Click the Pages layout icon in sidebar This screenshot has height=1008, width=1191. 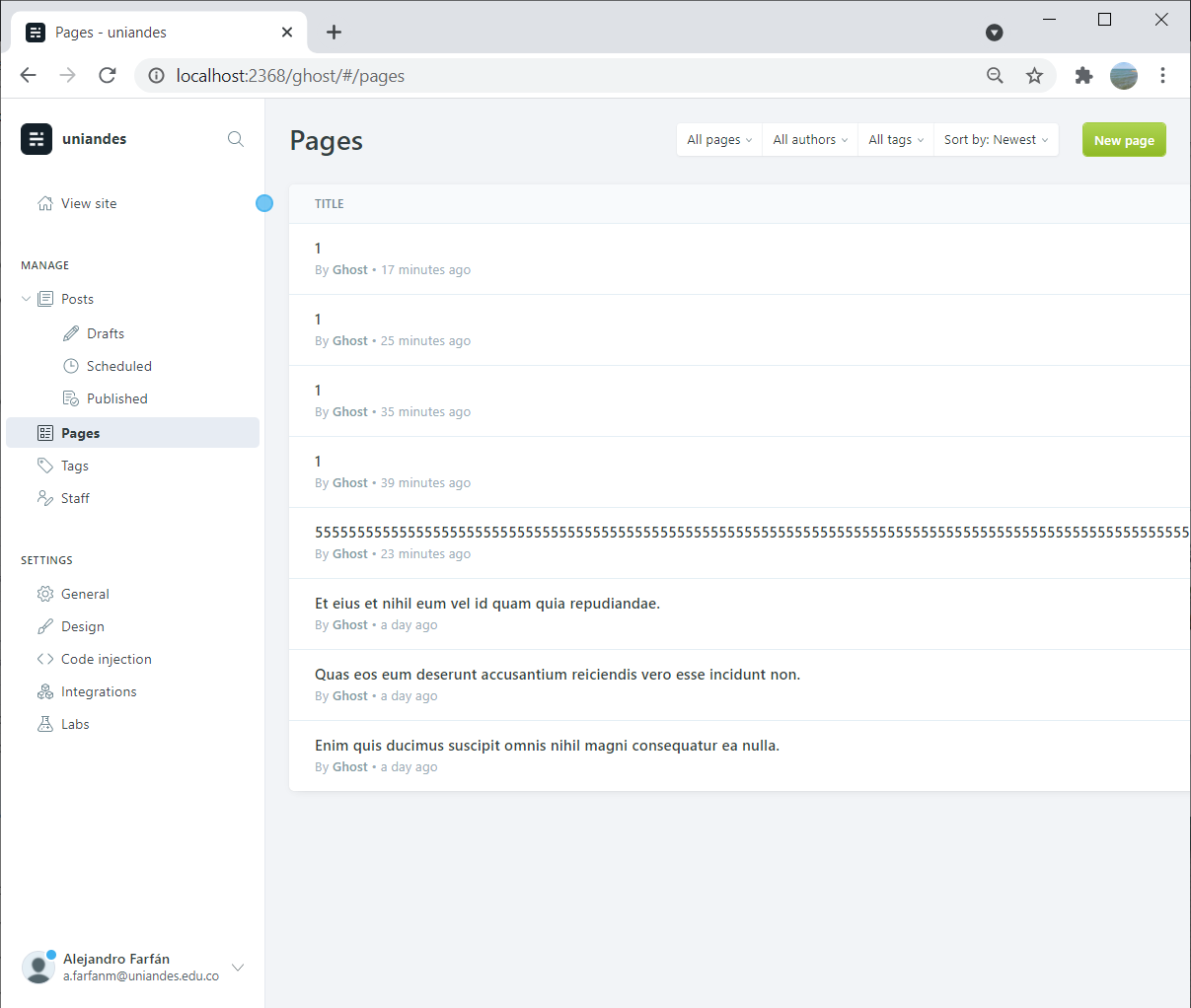pos(45,433)
